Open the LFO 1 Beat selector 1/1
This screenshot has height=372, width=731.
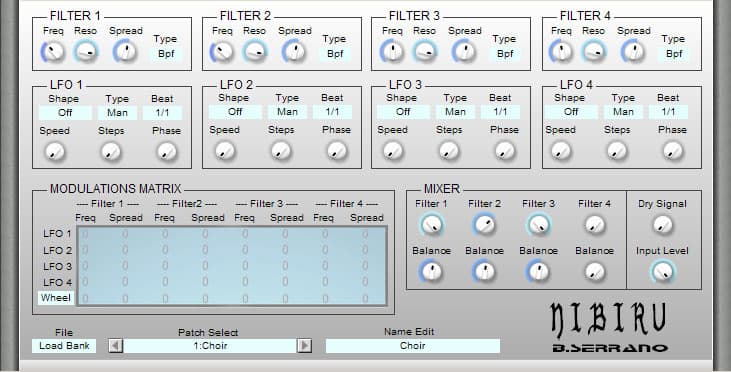pos(162,113)
